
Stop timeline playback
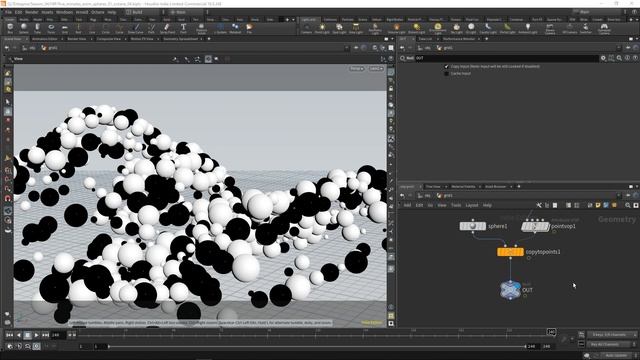point(27,335)
